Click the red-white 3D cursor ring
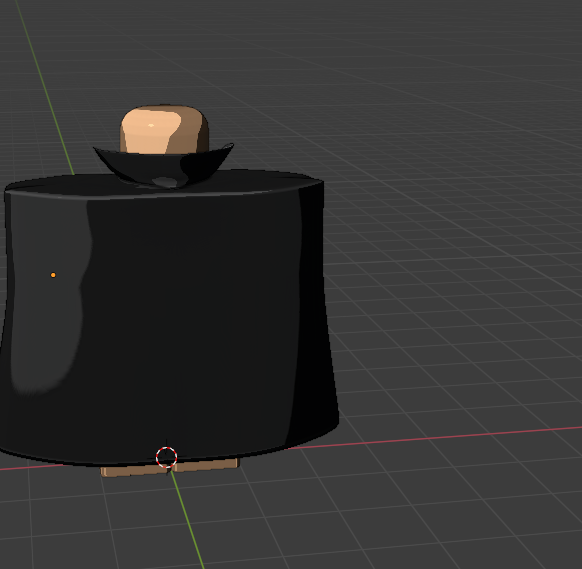The image size is (582, 569). pos(166,457)
